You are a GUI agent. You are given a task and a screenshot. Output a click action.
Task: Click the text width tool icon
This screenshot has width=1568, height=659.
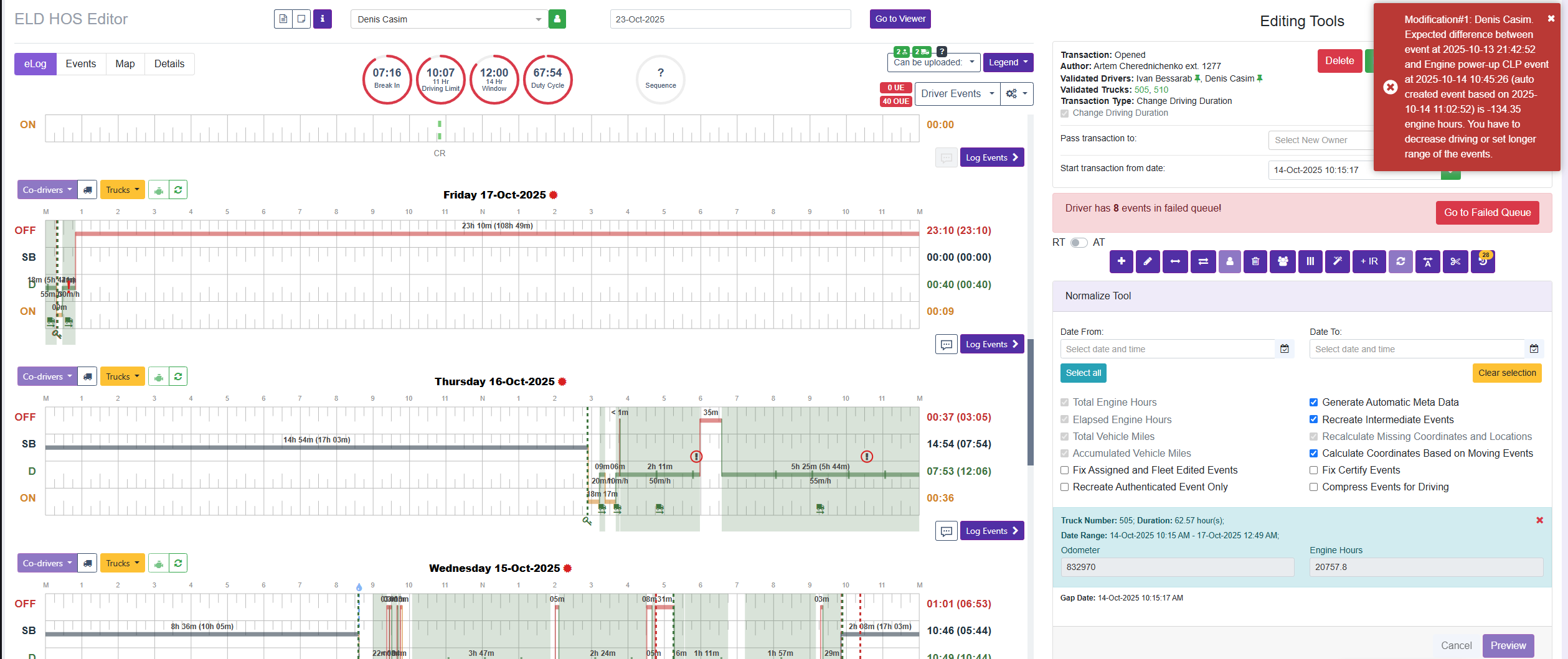point(1428,261)
